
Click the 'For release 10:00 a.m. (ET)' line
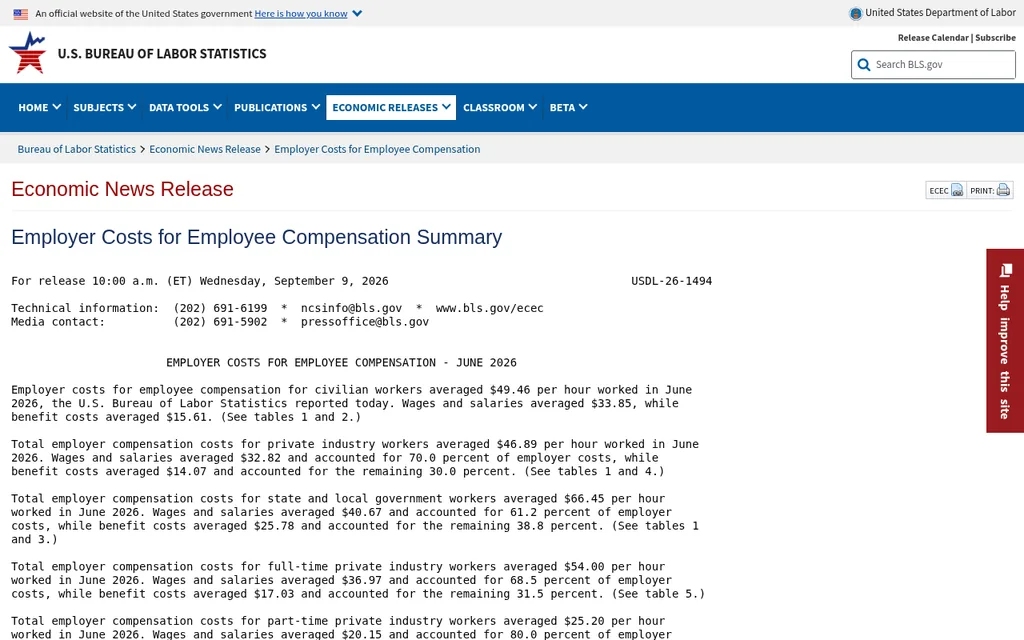[x=200, y=281]
